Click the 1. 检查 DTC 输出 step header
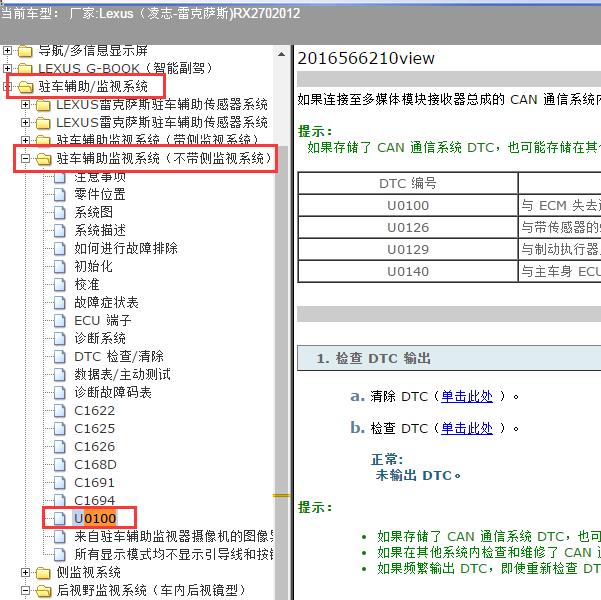Image resolution: width=601 pixels, height=600 pixels. point(449,358)
